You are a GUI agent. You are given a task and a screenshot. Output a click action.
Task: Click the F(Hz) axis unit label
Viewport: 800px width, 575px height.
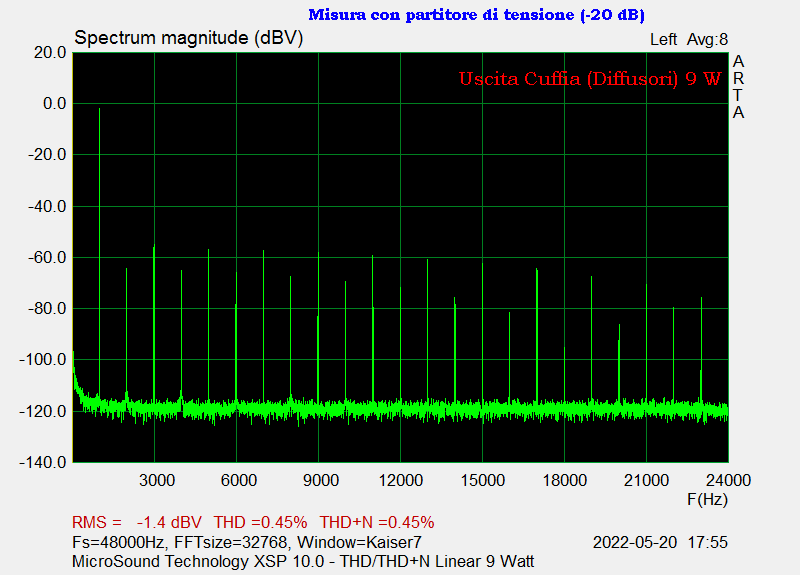pyautogui.click(x=708, y=499)
